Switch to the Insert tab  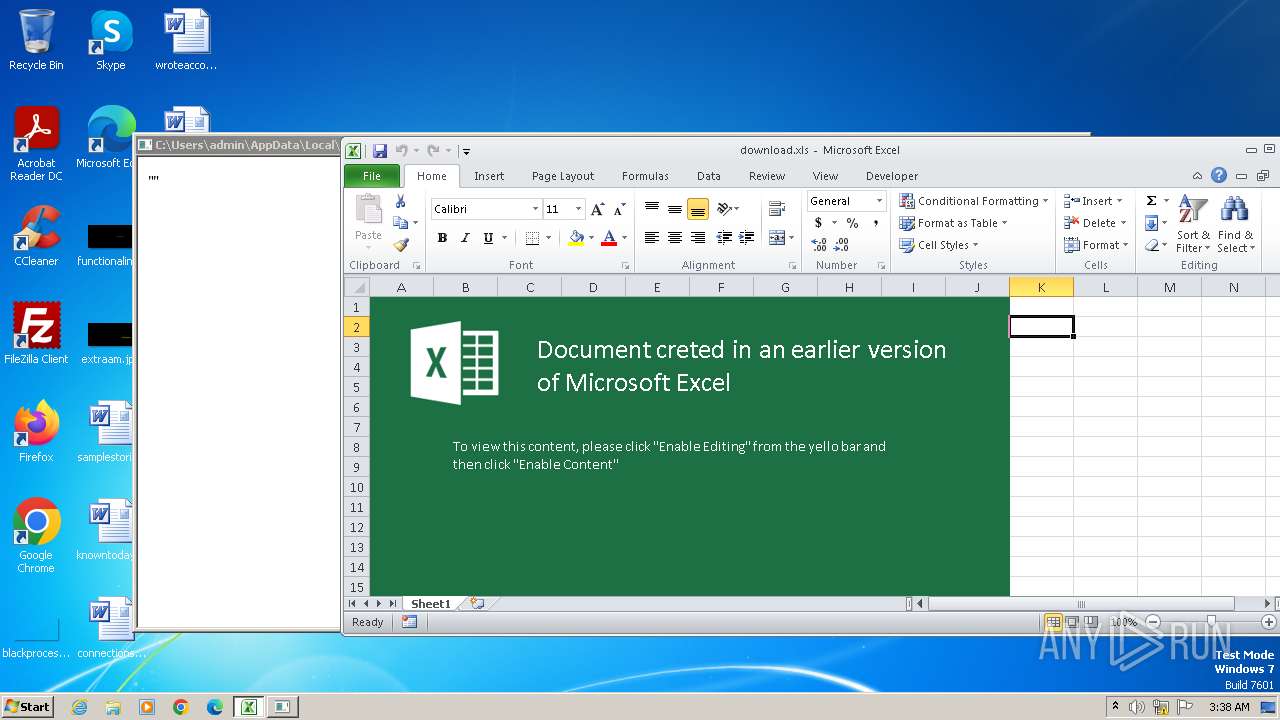pyautogui.click(x=489, y=176)
